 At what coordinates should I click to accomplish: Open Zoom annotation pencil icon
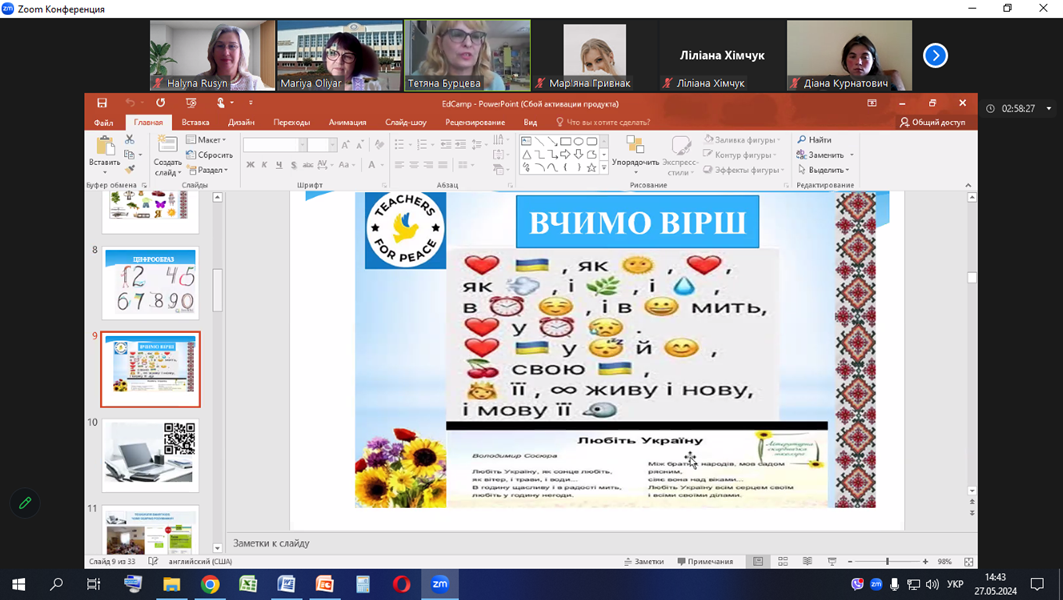[x=25, y=503]
